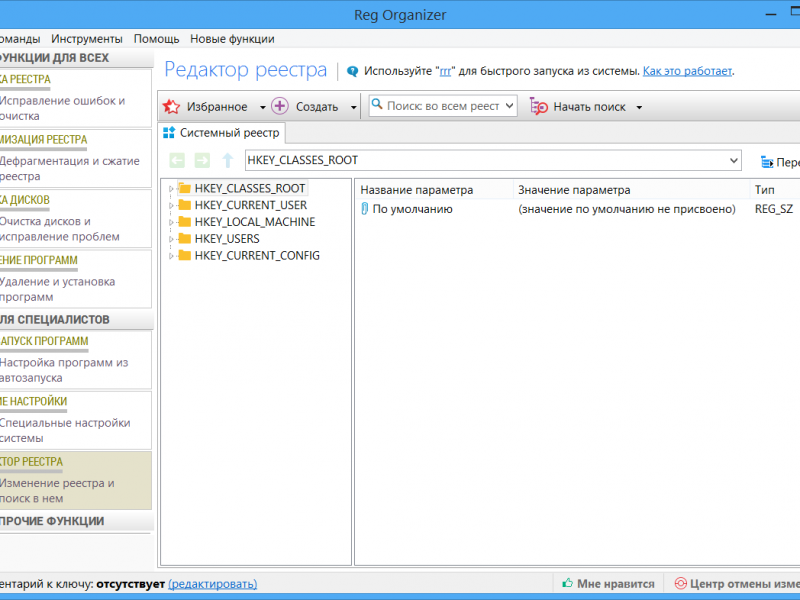
Task: Open the Начать поиск dropdown arrow
Action: (639, 107)
